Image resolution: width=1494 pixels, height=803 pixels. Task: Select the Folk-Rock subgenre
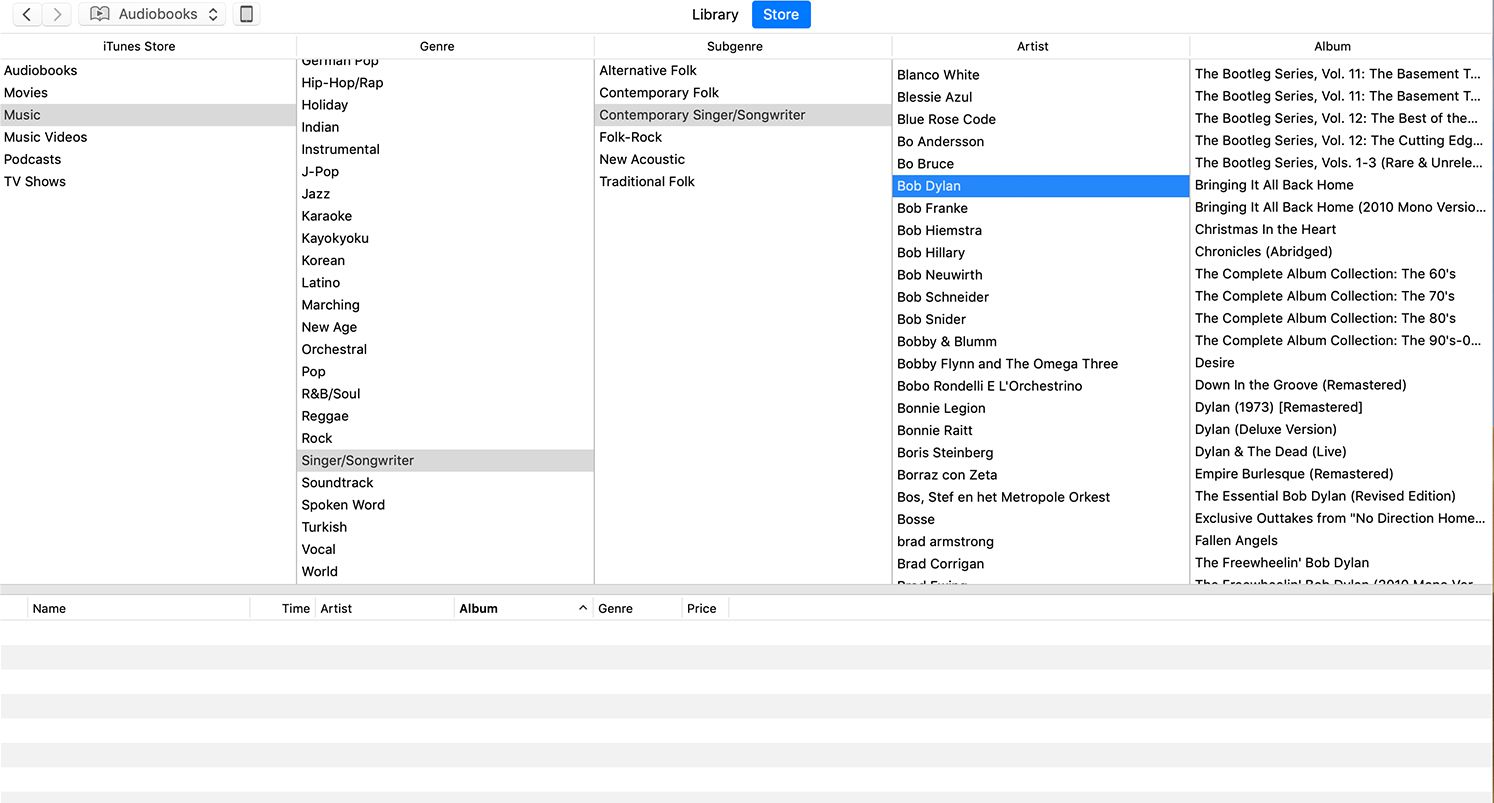tap(743, 137)
